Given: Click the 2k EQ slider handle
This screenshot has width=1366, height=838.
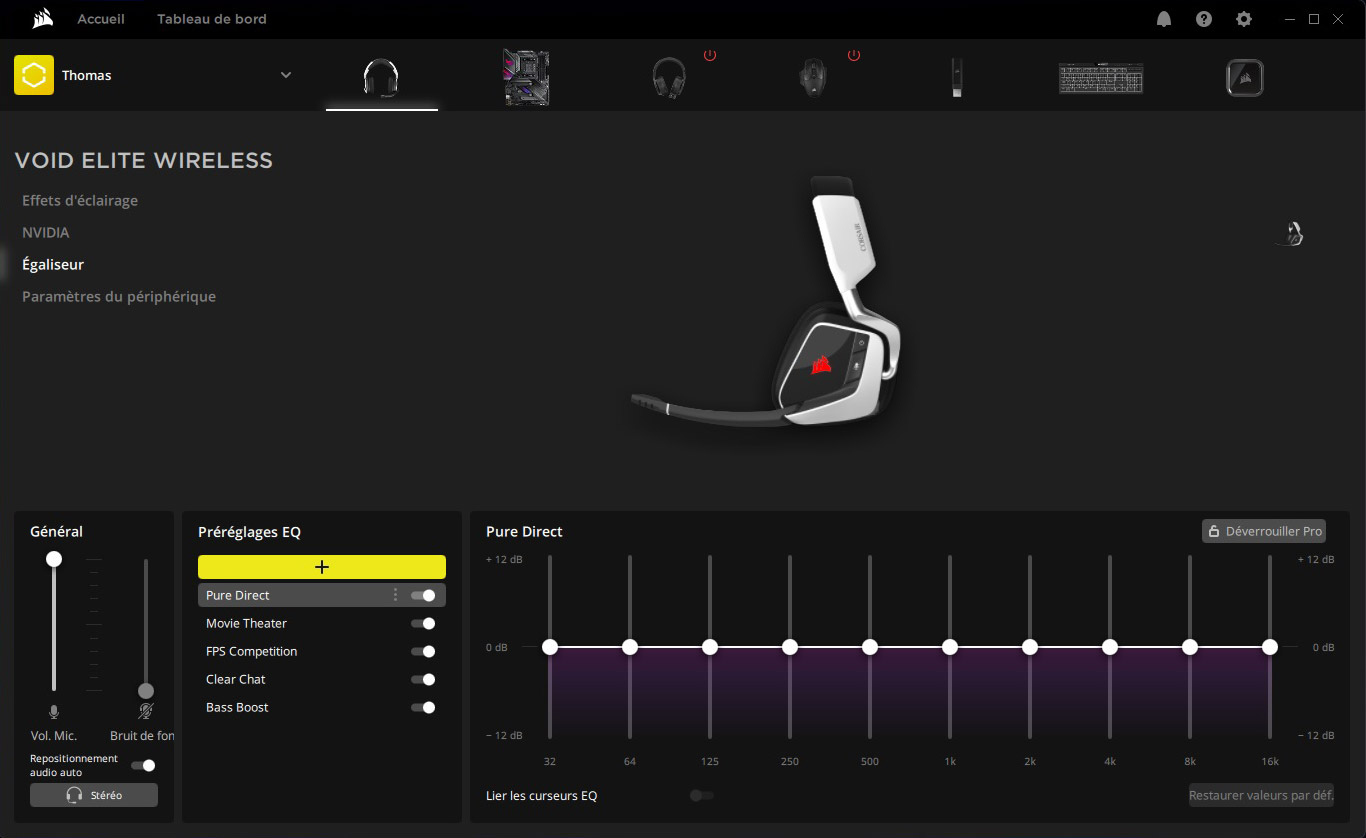Looking at the screenshot, I should (1030, 647).
